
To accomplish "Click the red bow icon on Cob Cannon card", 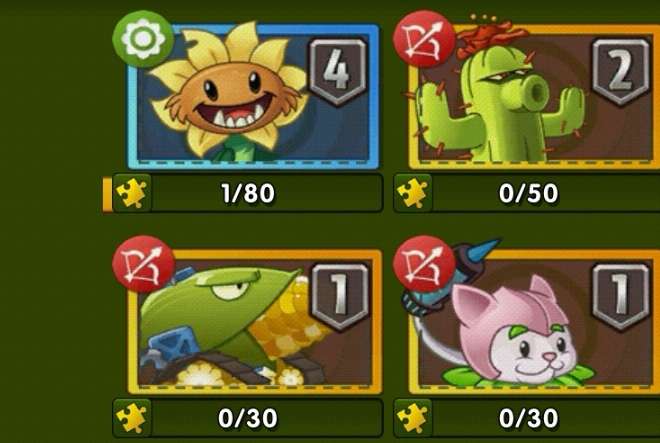I will (144, 264).
